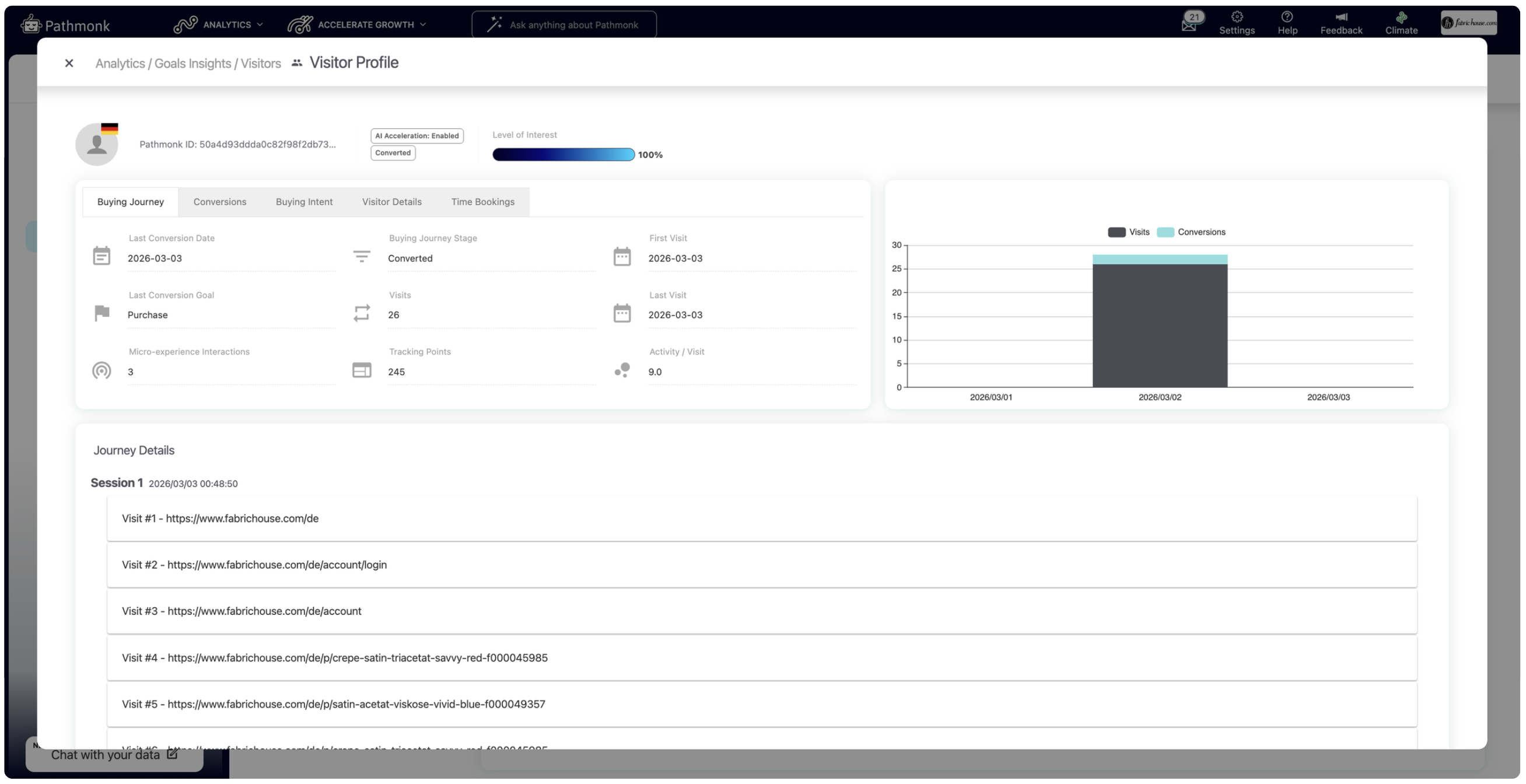Switch to the Conversions tab
1526x784 pixels.
(220, 202)
